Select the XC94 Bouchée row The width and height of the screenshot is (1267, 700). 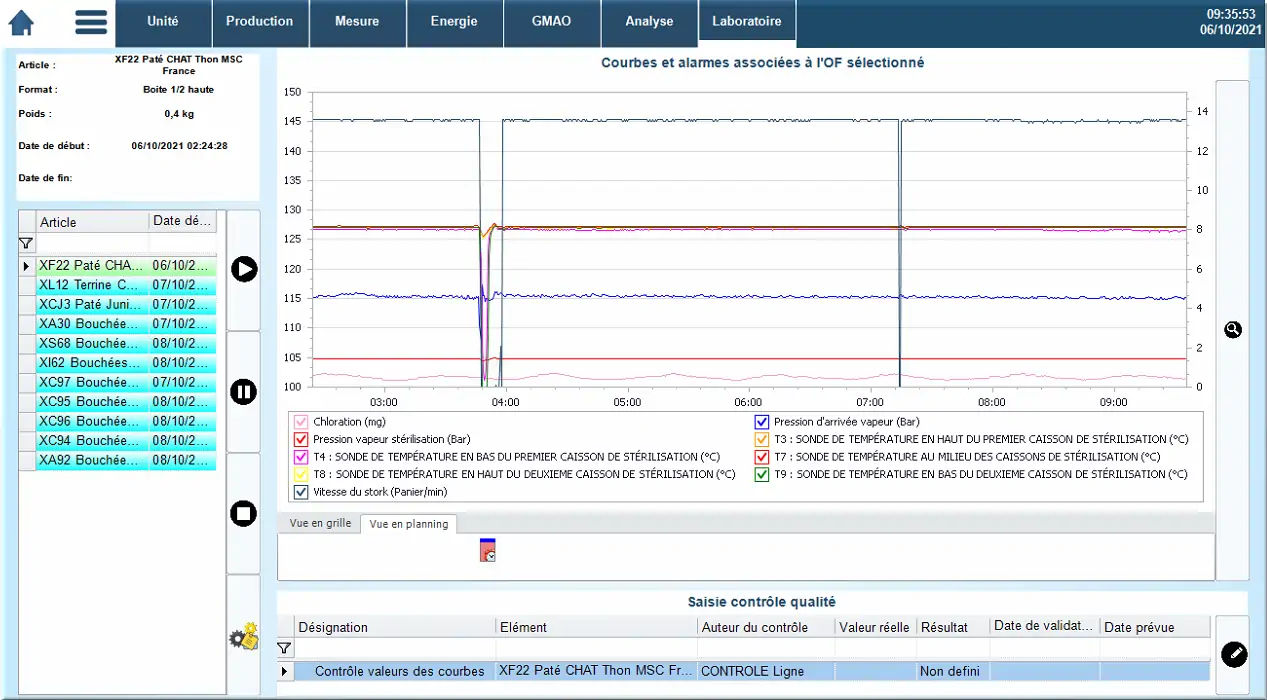click(126, 441)
